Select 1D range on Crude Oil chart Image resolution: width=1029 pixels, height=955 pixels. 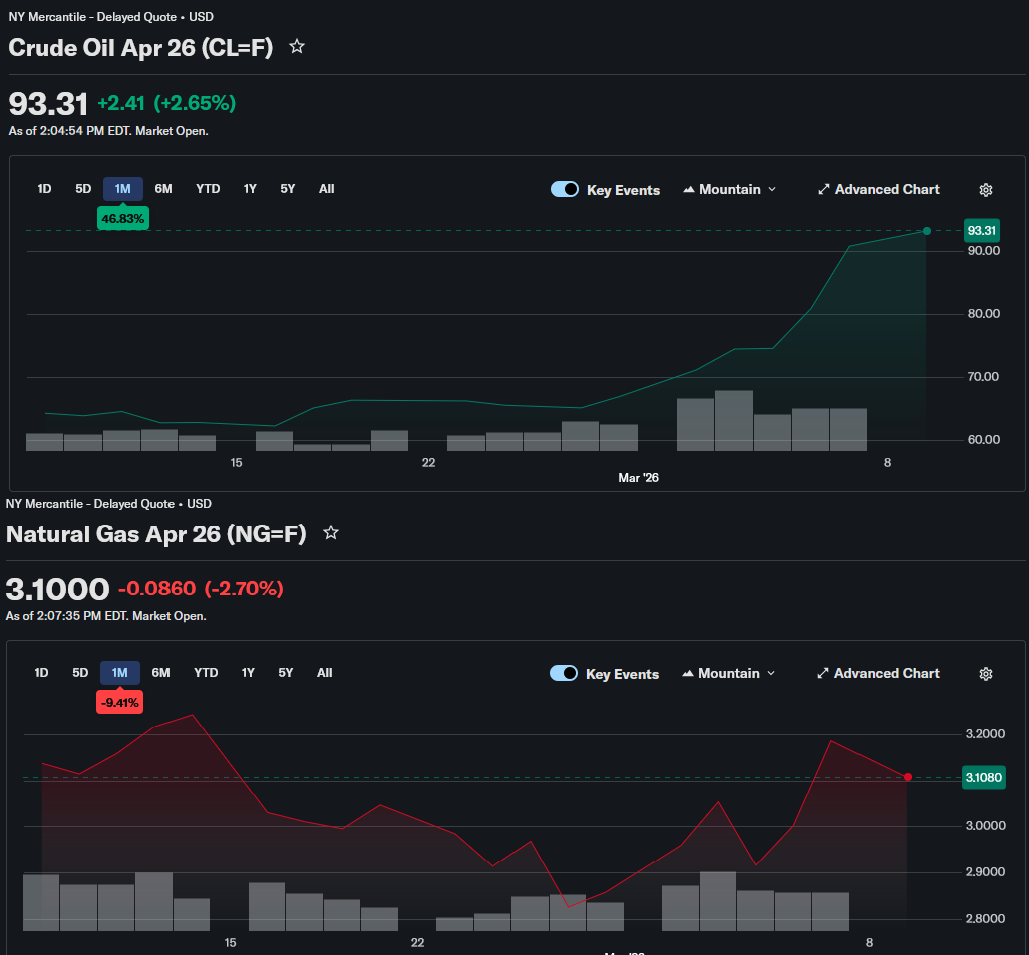(x=44, y=189)
